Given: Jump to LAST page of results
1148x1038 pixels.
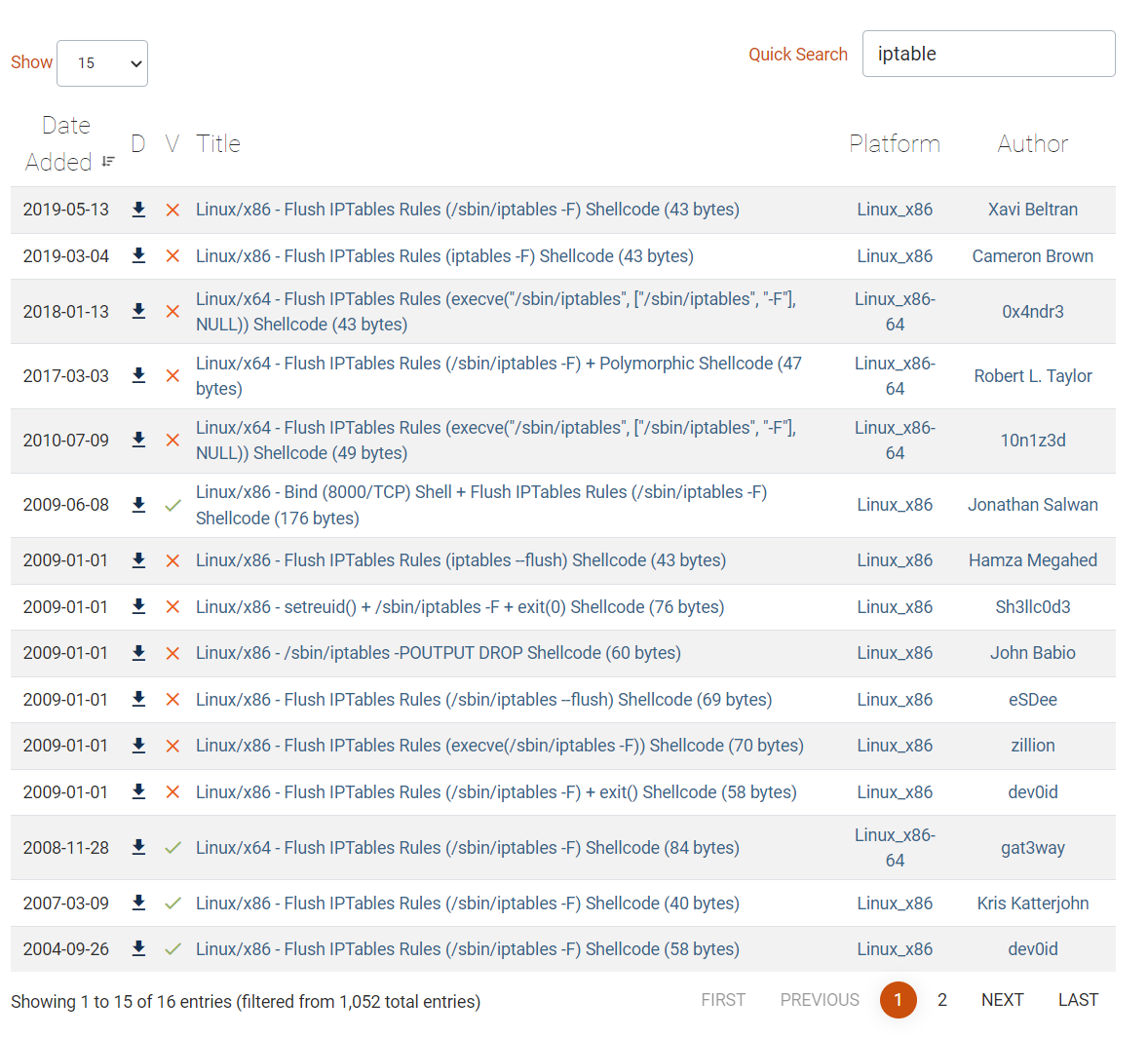Looking at the screenshot, I should tap(1078, 1000).
